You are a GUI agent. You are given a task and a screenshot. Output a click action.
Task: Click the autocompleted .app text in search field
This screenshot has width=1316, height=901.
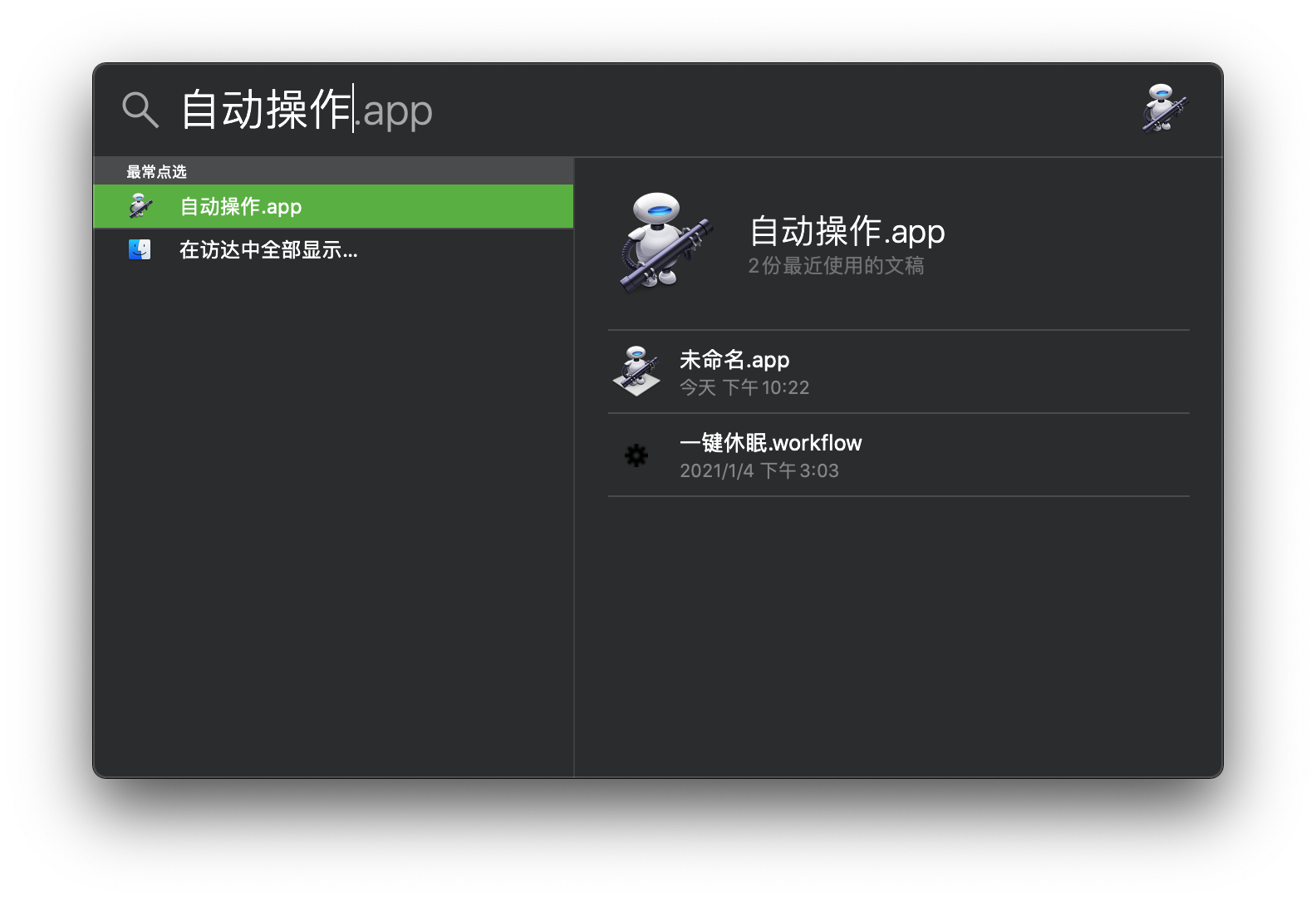coord(394,111)
